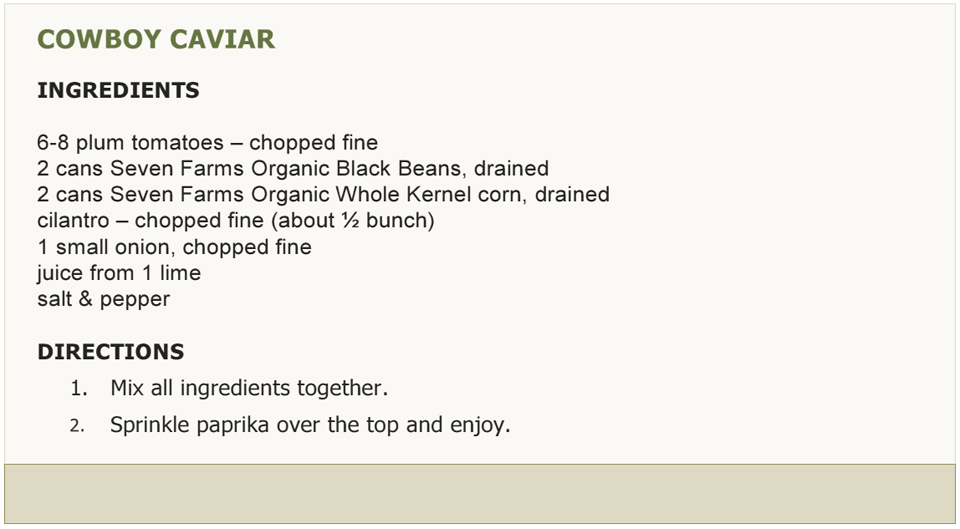Viewport: 960px width, 529px height.
Task: Click the salt & pepper line
Action: pos(103,299)
